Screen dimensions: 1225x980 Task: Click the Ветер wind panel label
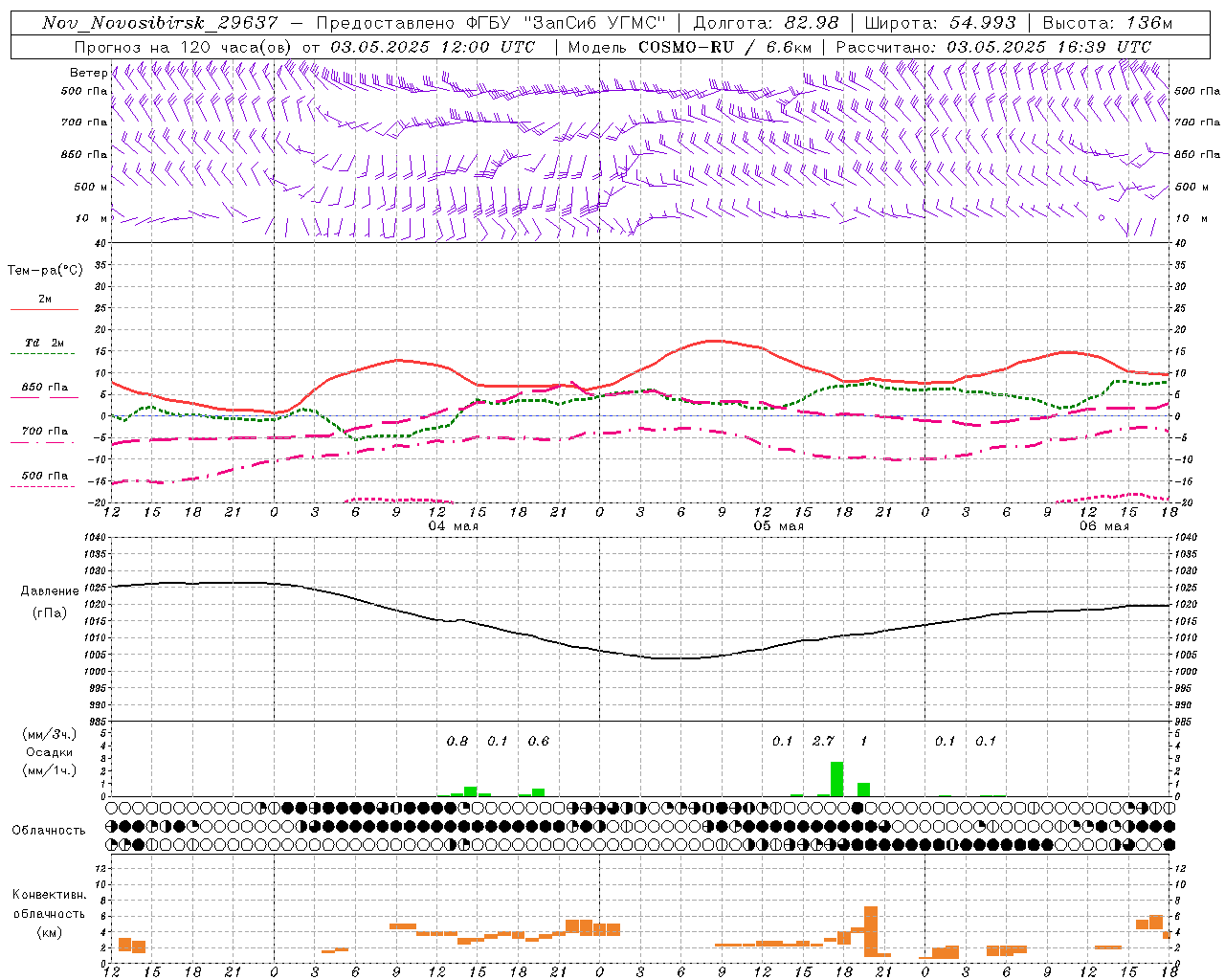click(88, 73)
